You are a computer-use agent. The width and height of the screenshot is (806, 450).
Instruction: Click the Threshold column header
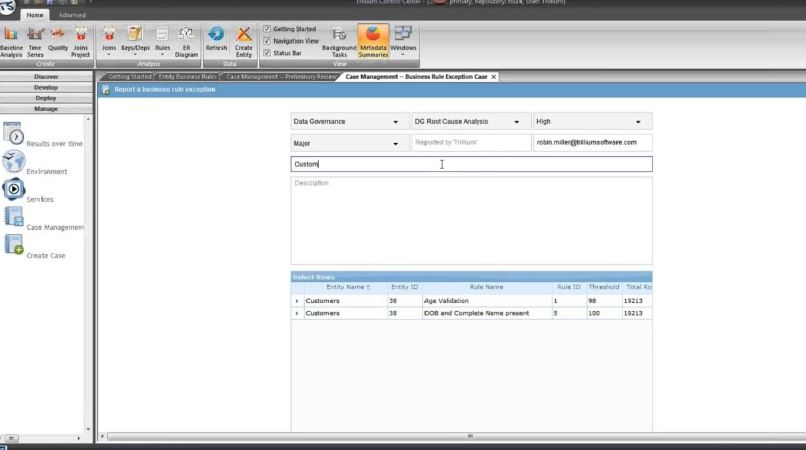[x=604, y=287]
